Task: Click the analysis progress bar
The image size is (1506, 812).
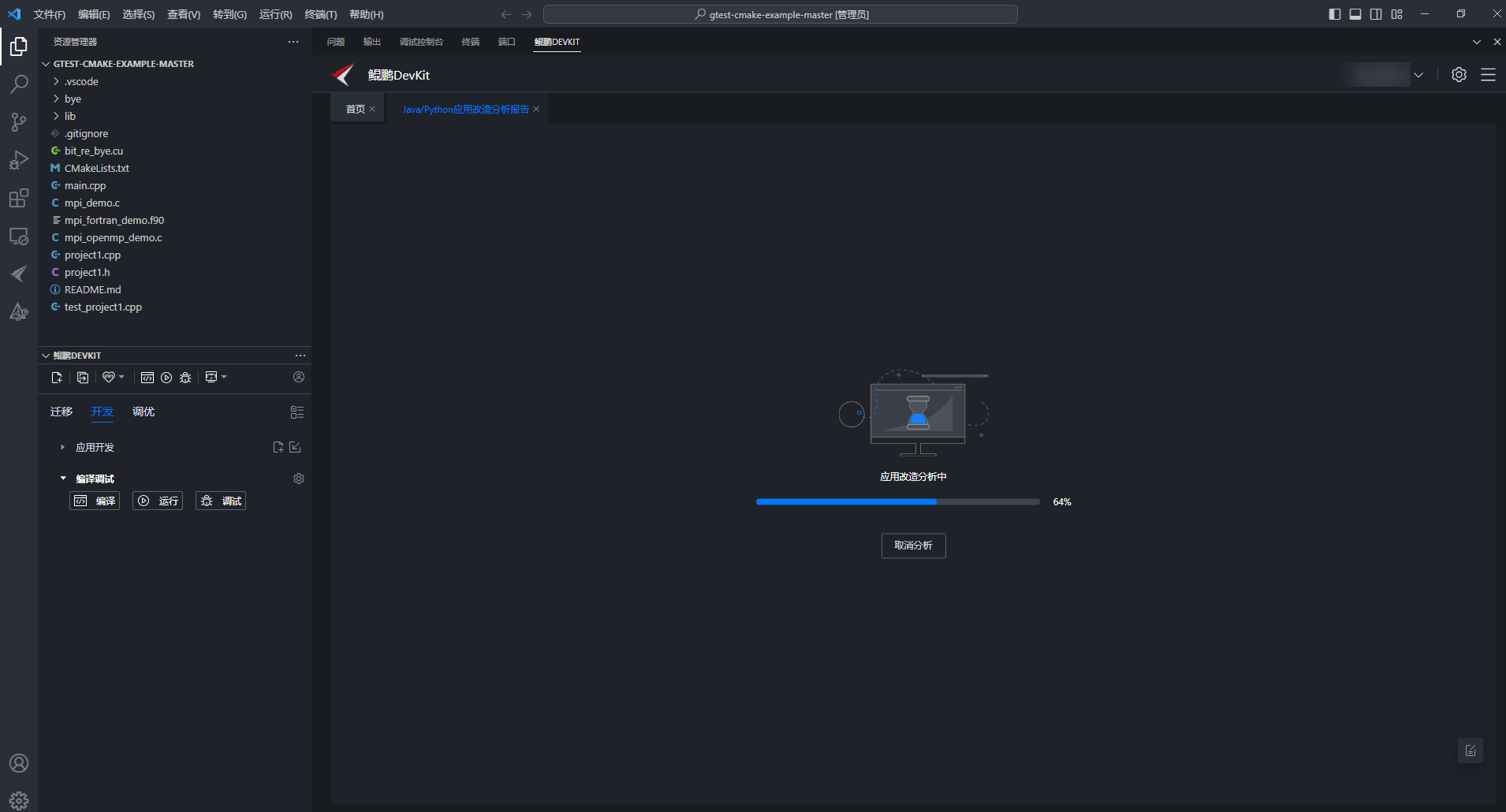Action: pyautogui.click(x=897, y=501)
